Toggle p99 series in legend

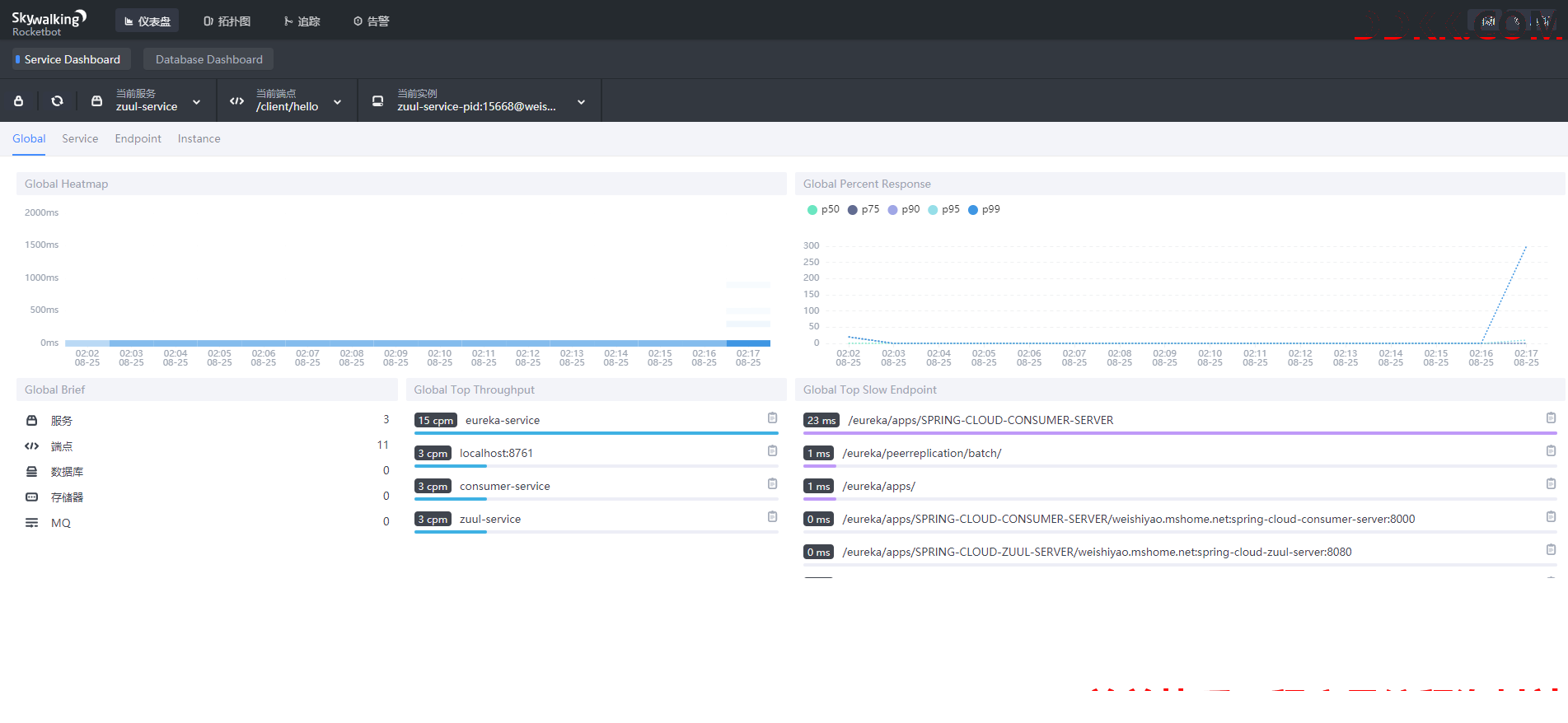(x=984, y=209)
